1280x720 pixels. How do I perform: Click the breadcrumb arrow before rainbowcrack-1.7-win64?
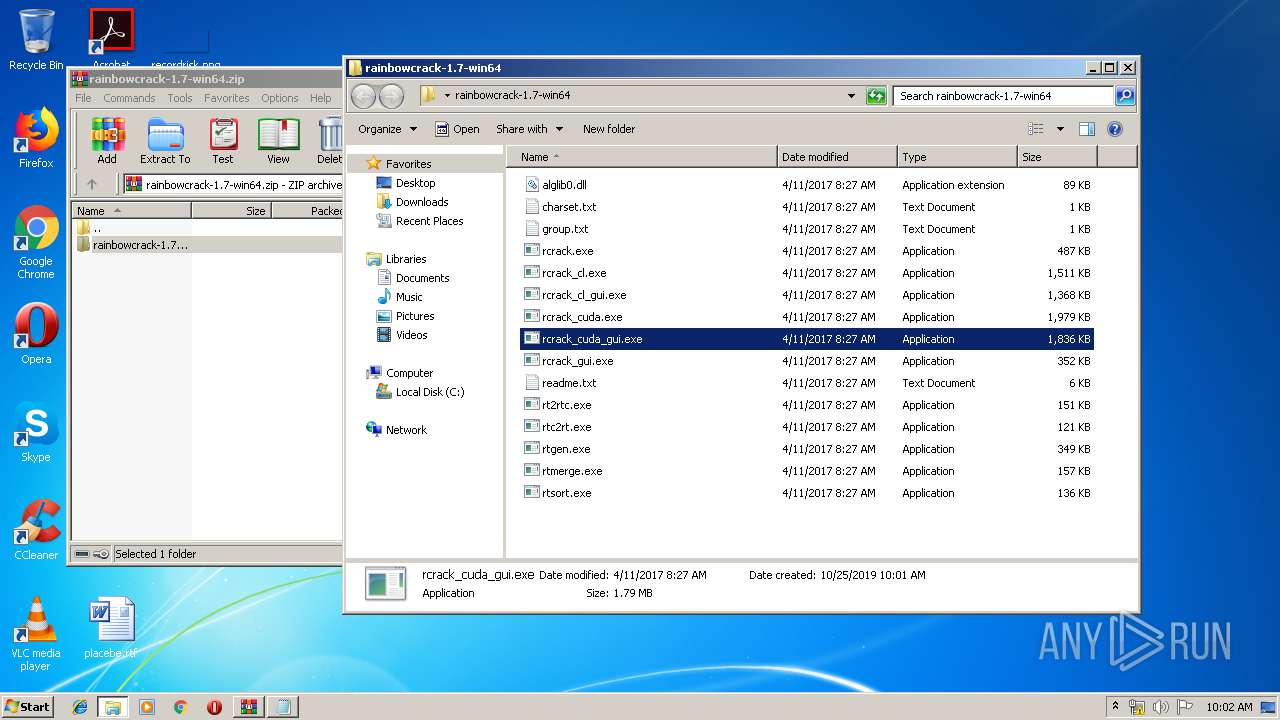point(447,96)
